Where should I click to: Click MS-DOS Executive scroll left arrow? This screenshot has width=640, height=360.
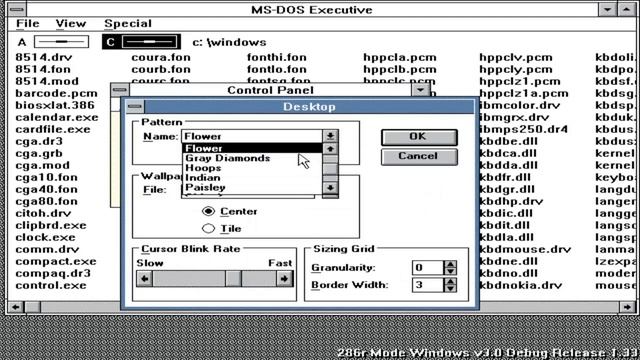tap(16, 307)
